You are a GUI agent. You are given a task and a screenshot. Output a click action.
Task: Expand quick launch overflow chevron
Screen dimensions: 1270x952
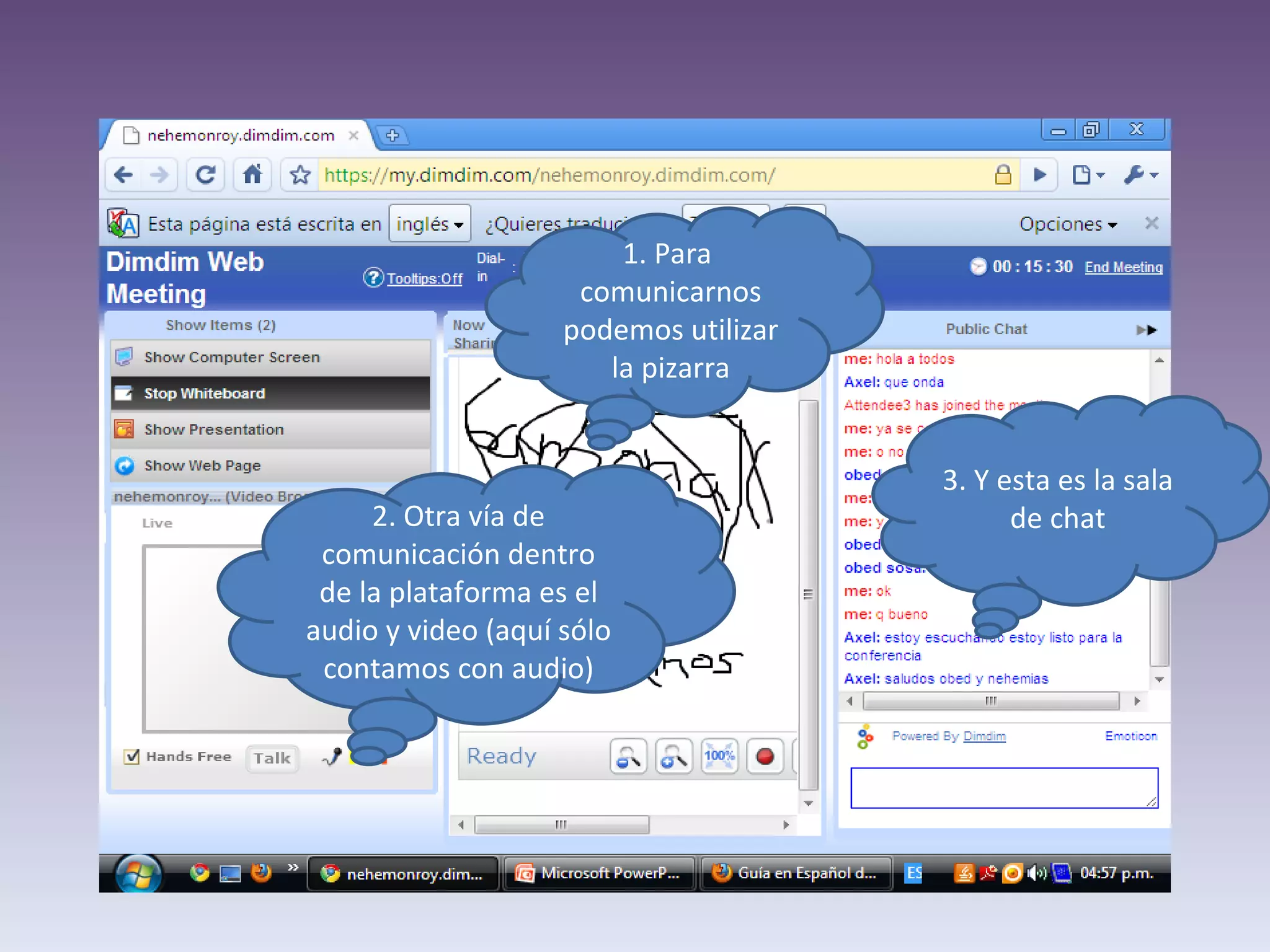(293, 867)
